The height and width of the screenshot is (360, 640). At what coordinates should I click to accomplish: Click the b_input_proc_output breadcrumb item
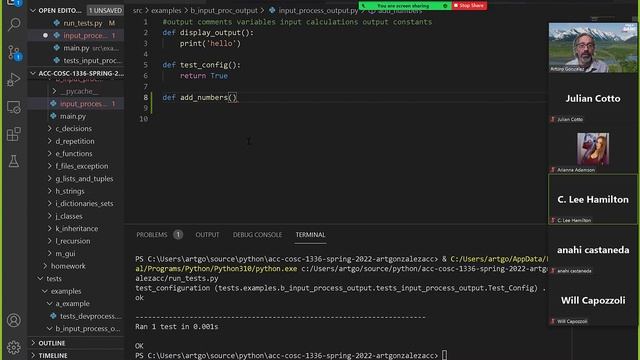point(224,11)
